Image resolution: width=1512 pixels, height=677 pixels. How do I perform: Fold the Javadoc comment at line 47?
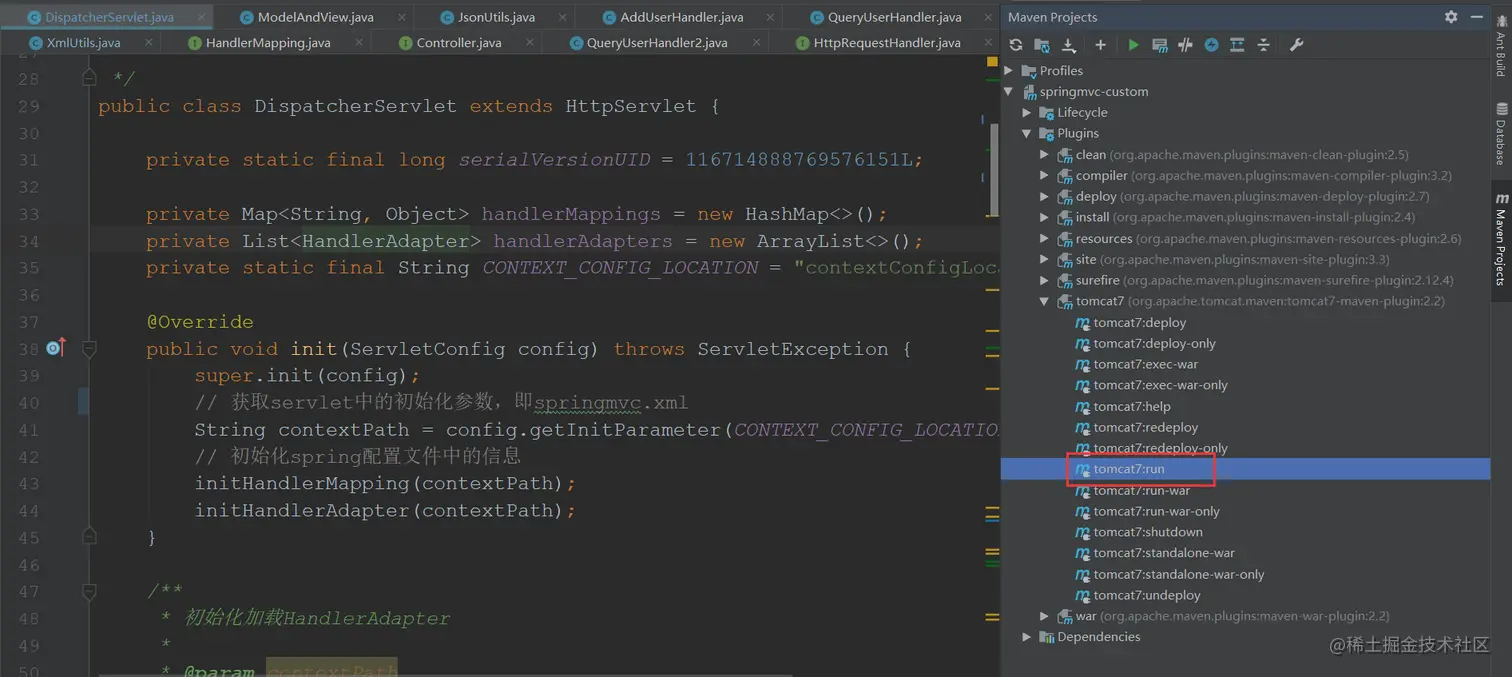[89, 592]
